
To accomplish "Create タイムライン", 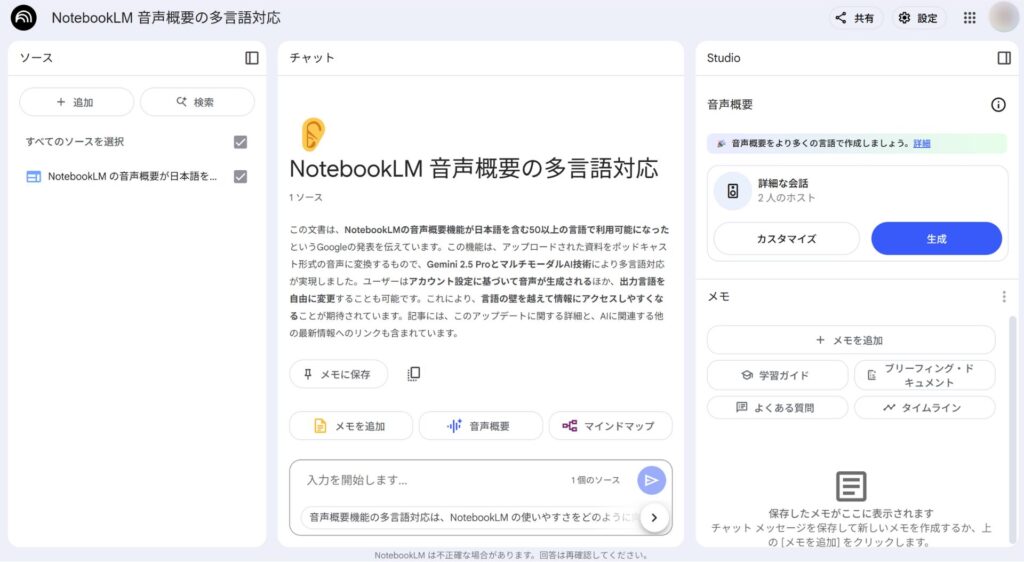I will (925, 408).
